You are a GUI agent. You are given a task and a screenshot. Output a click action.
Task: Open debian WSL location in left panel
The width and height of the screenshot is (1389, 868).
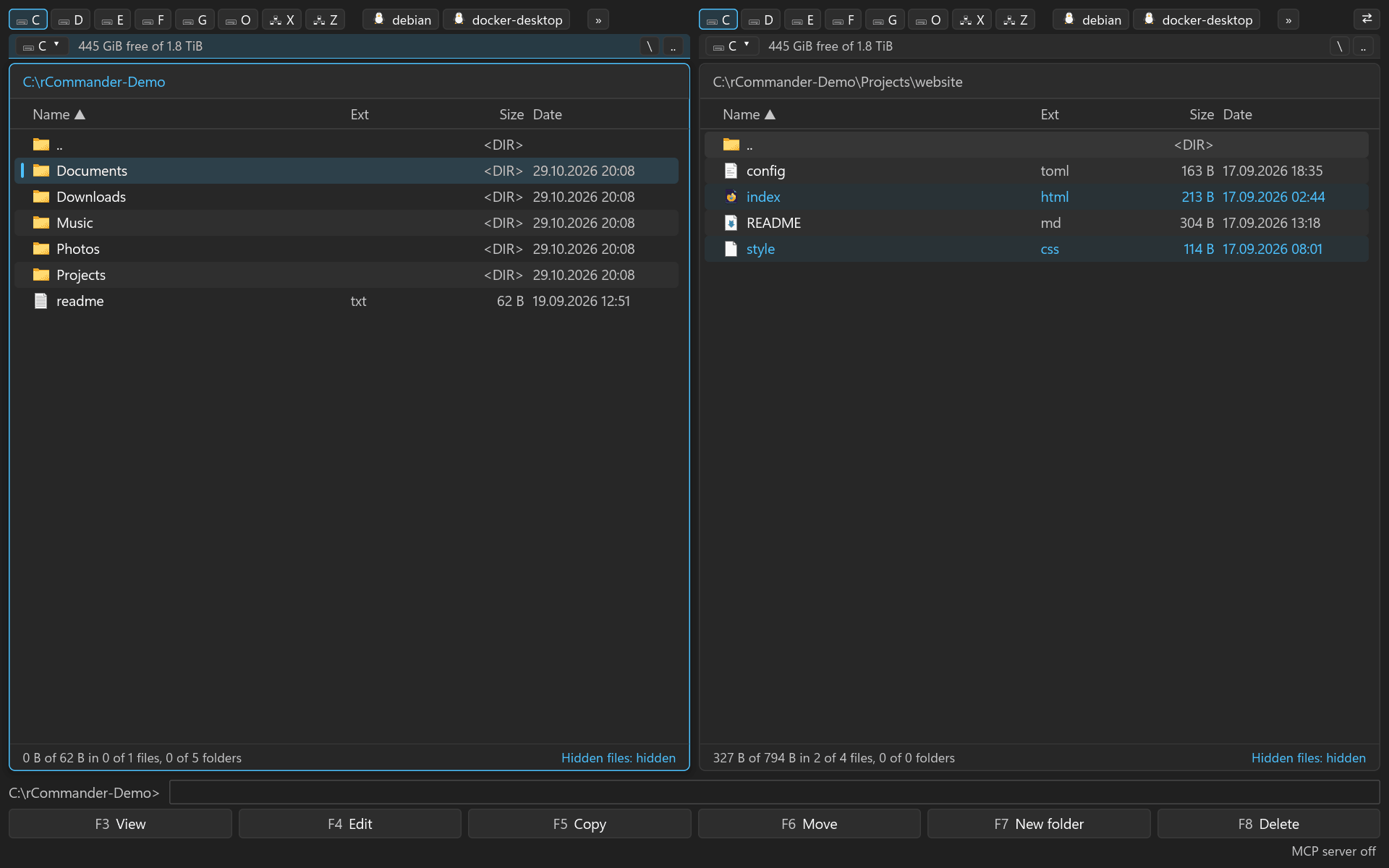[402, 20]
